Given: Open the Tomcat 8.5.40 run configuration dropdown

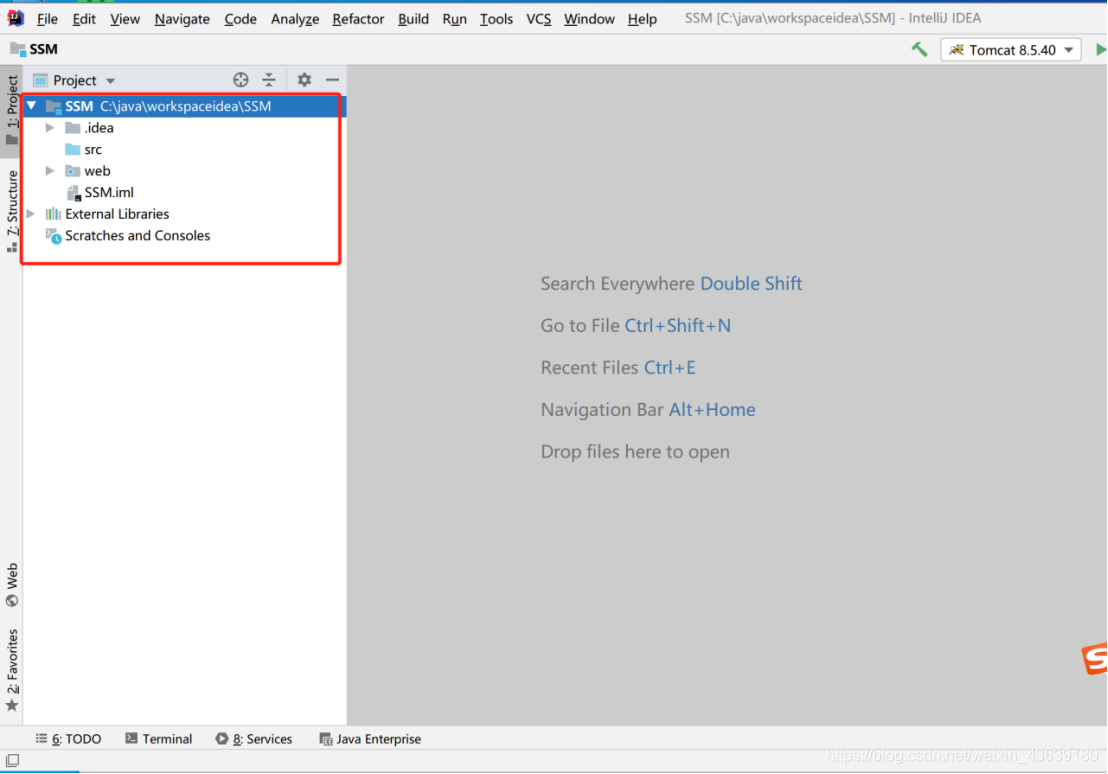Looking at the screenshot, I should click(x=1010, y=49).
